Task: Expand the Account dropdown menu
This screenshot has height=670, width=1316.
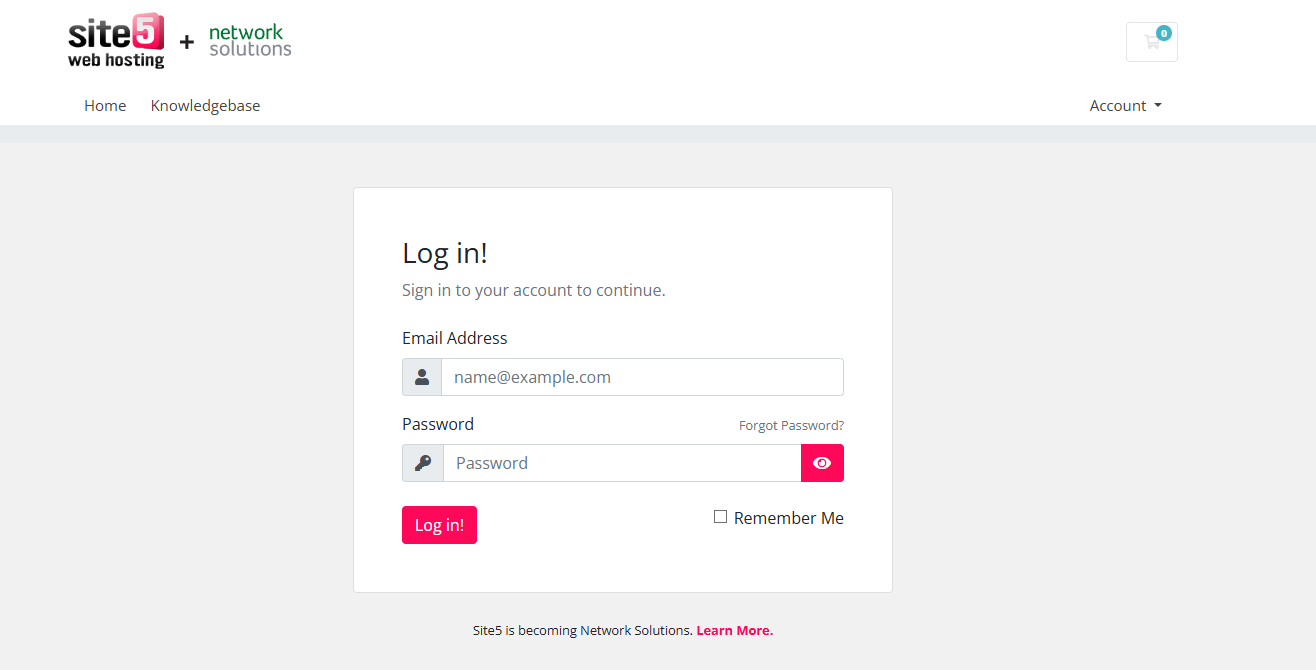Action: pos(1126,106)
